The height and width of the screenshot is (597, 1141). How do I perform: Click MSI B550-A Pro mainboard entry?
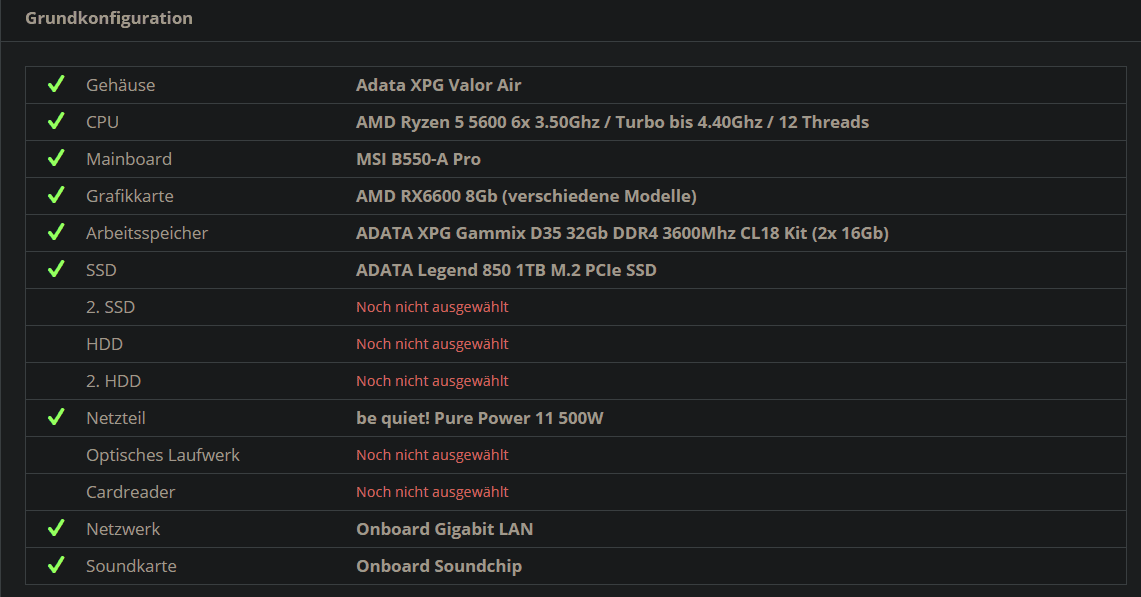(418, 159)
